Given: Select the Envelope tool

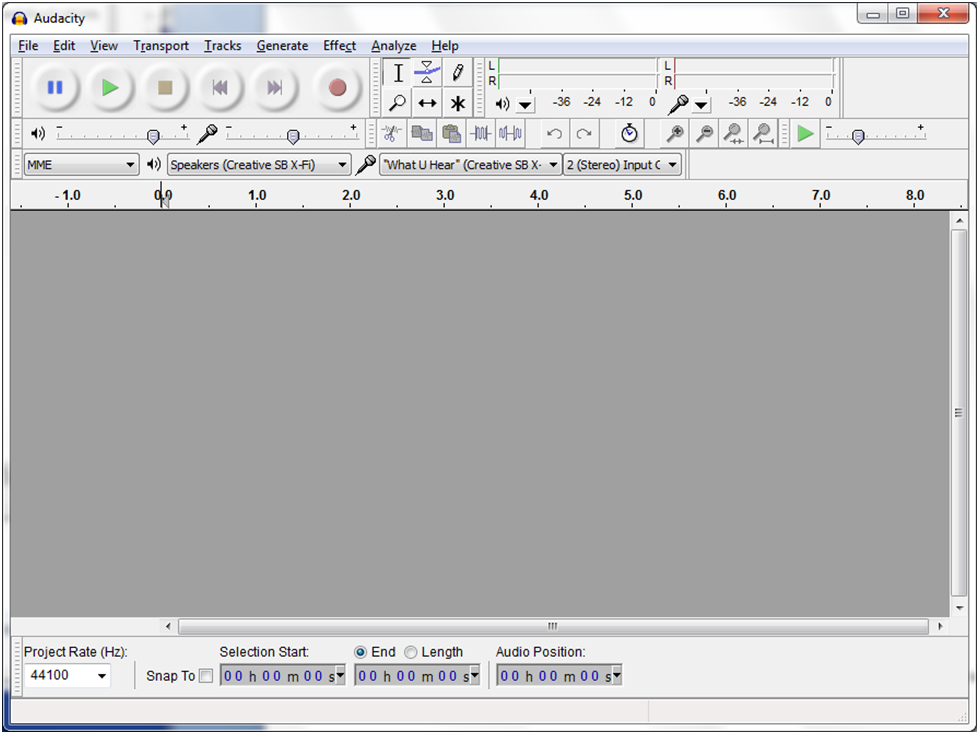Looking at the screenshot, I should [x=427, y=73].
